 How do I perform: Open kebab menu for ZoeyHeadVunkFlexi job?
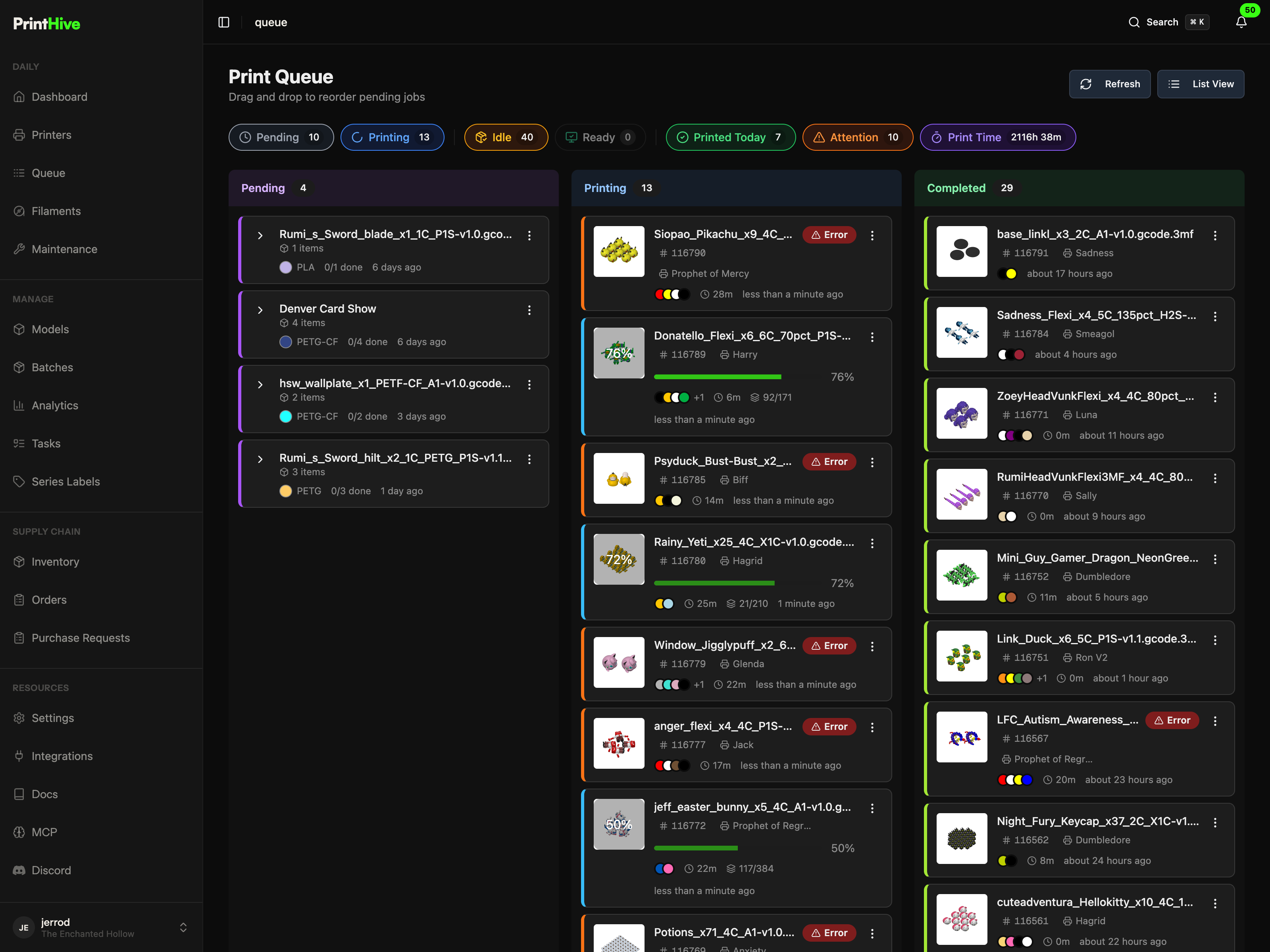coord(1215,397)
